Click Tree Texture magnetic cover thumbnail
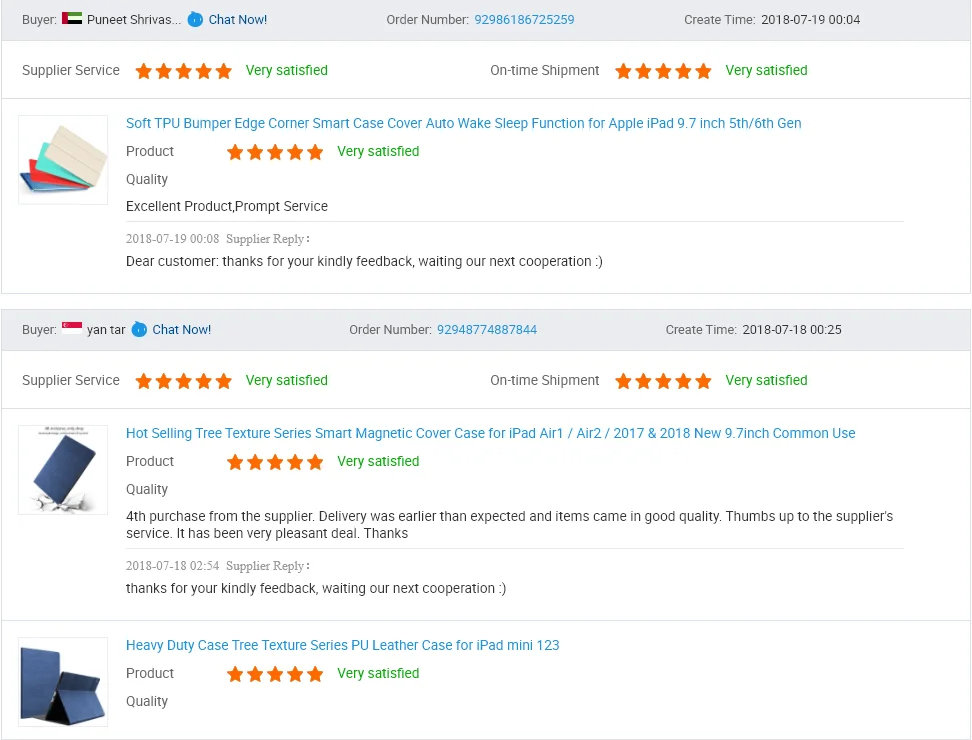The height and width of the screenshot is (740, 972). coord(63,470)
